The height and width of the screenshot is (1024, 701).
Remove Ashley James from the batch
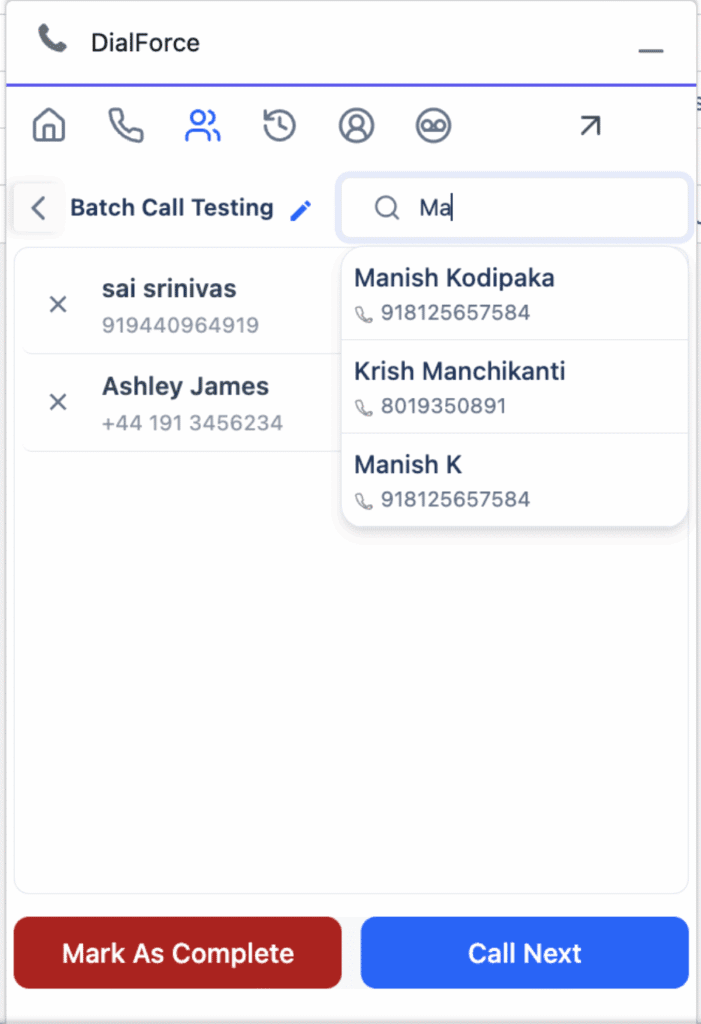[x=58, y=402]
